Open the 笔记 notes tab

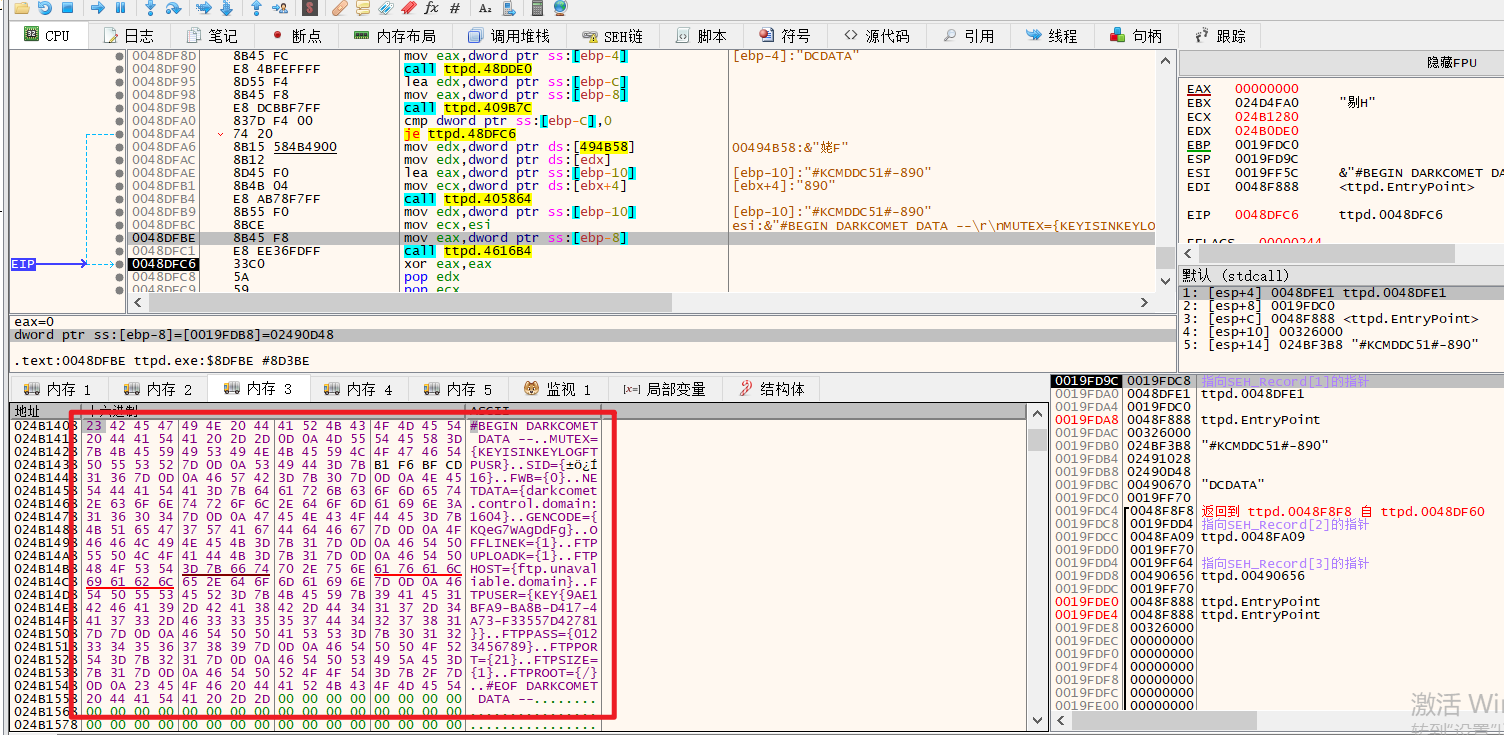211,36
